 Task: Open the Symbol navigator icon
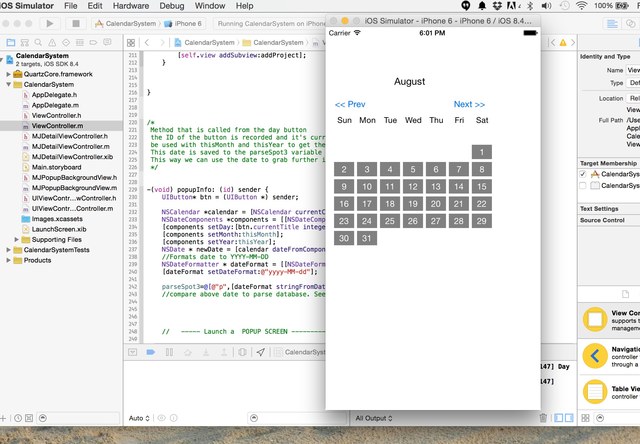point(24,42)
